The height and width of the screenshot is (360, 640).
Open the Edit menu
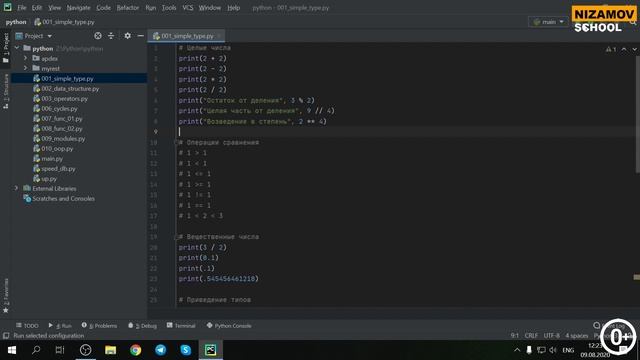click(x=37, y=8)
